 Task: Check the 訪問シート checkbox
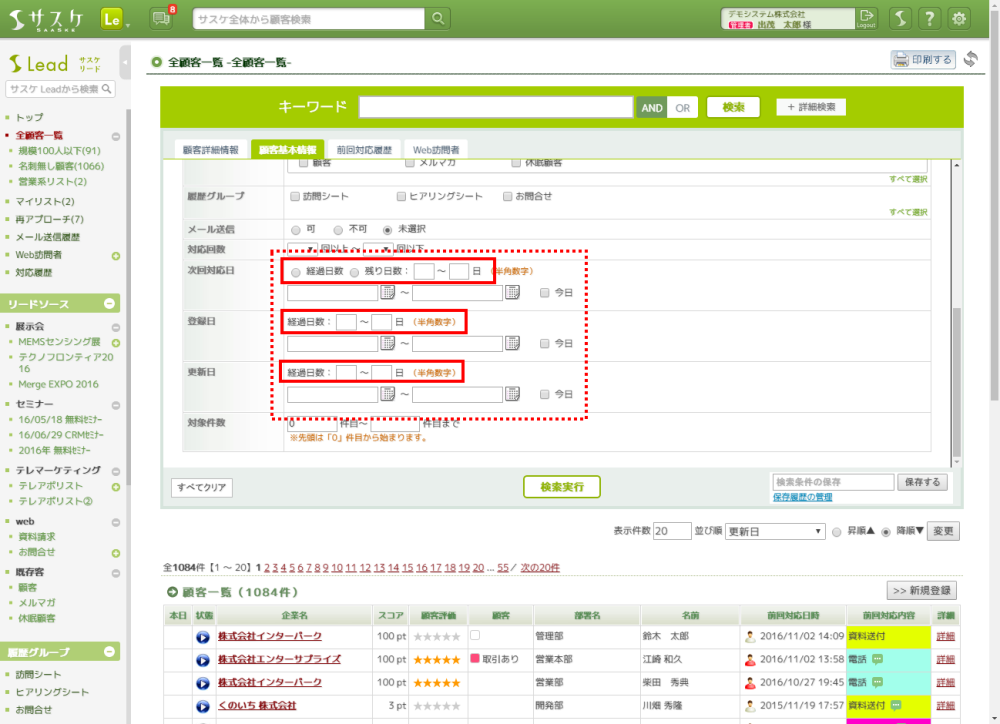tap(293, 196)
